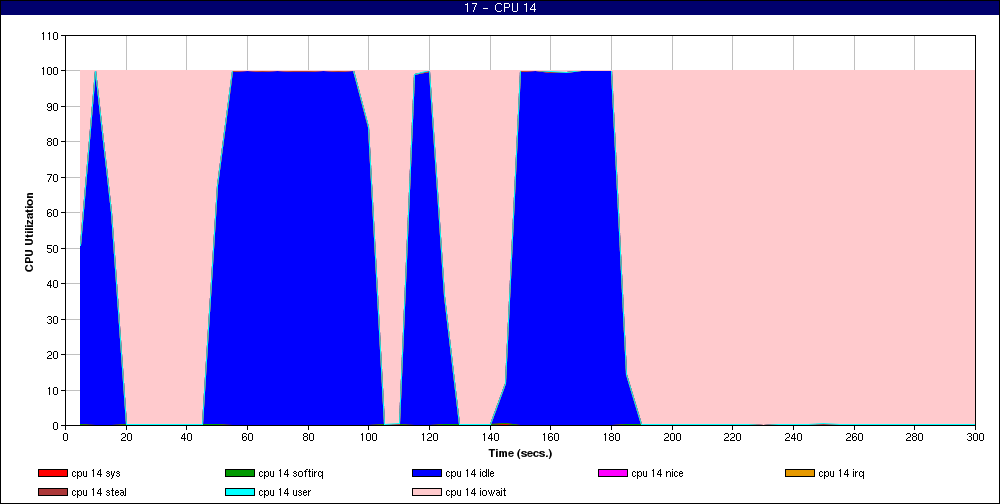This screenshot has width=1000, height=504.
Task: Click the 120 x-axis tick label
Action: click(429, 437)
